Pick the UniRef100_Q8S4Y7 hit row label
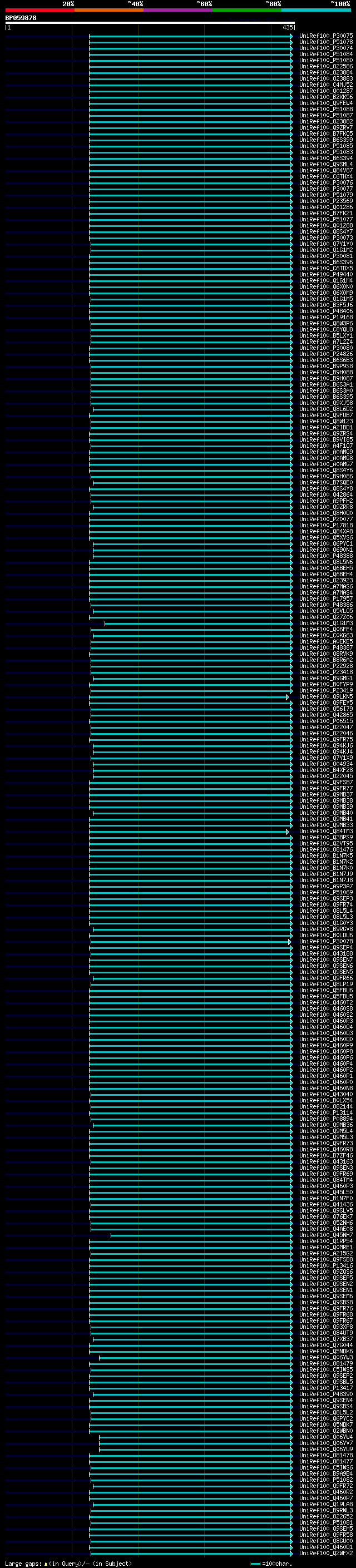Screen dimensions: 356x1568 (326, 231)
